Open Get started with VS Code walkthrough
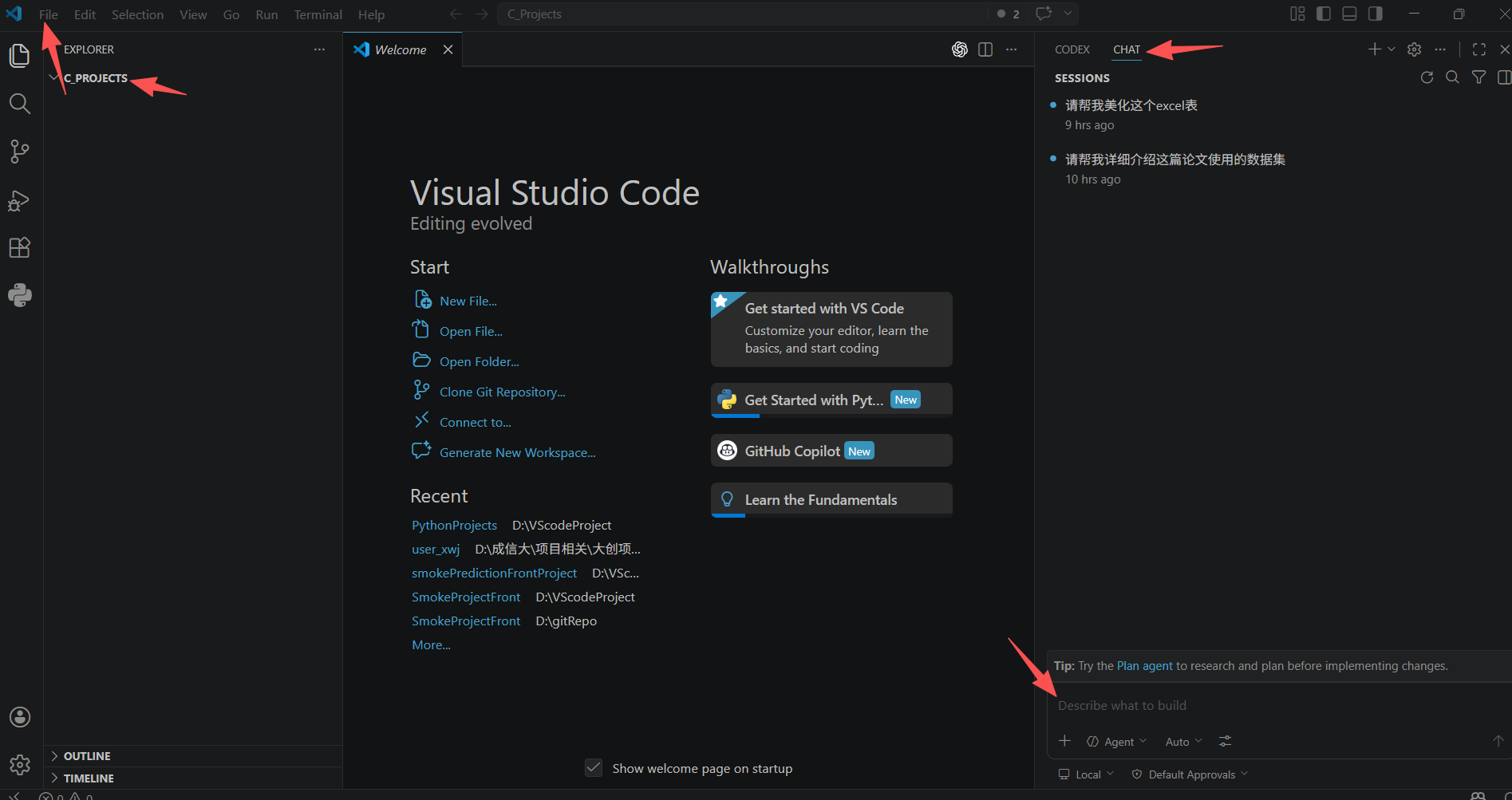 (831, 329)
